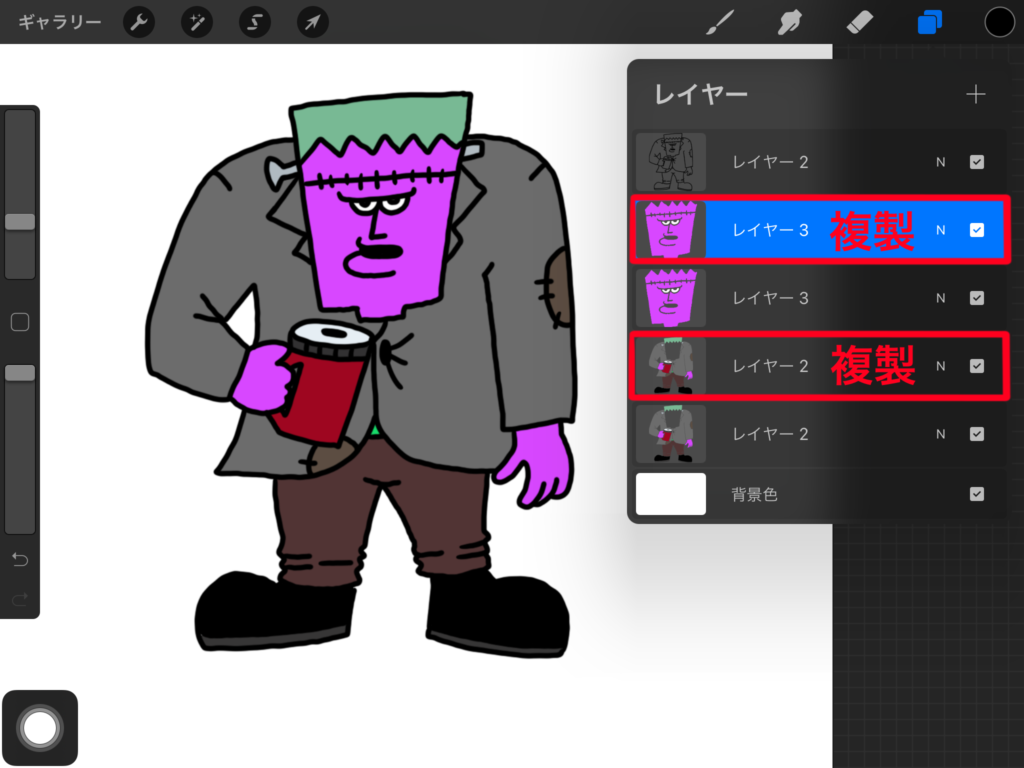Hide the line-art レイヤー 2 layer checkbox
Viewport: 1024px width, 768px height.
tap(976, 162)
